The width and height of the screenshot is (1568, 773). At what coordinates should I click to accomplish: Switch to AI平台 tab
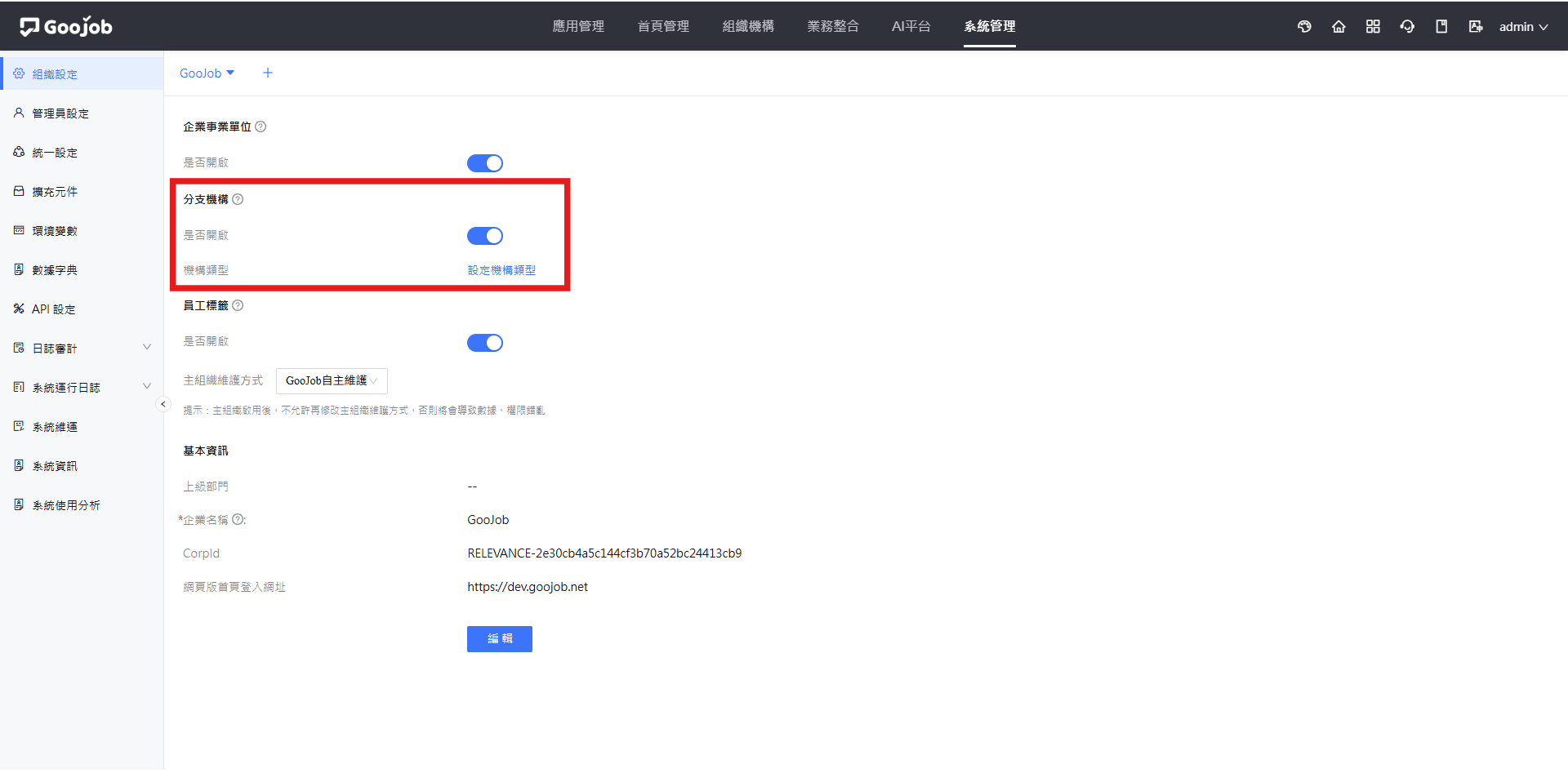tap(911, 26)
